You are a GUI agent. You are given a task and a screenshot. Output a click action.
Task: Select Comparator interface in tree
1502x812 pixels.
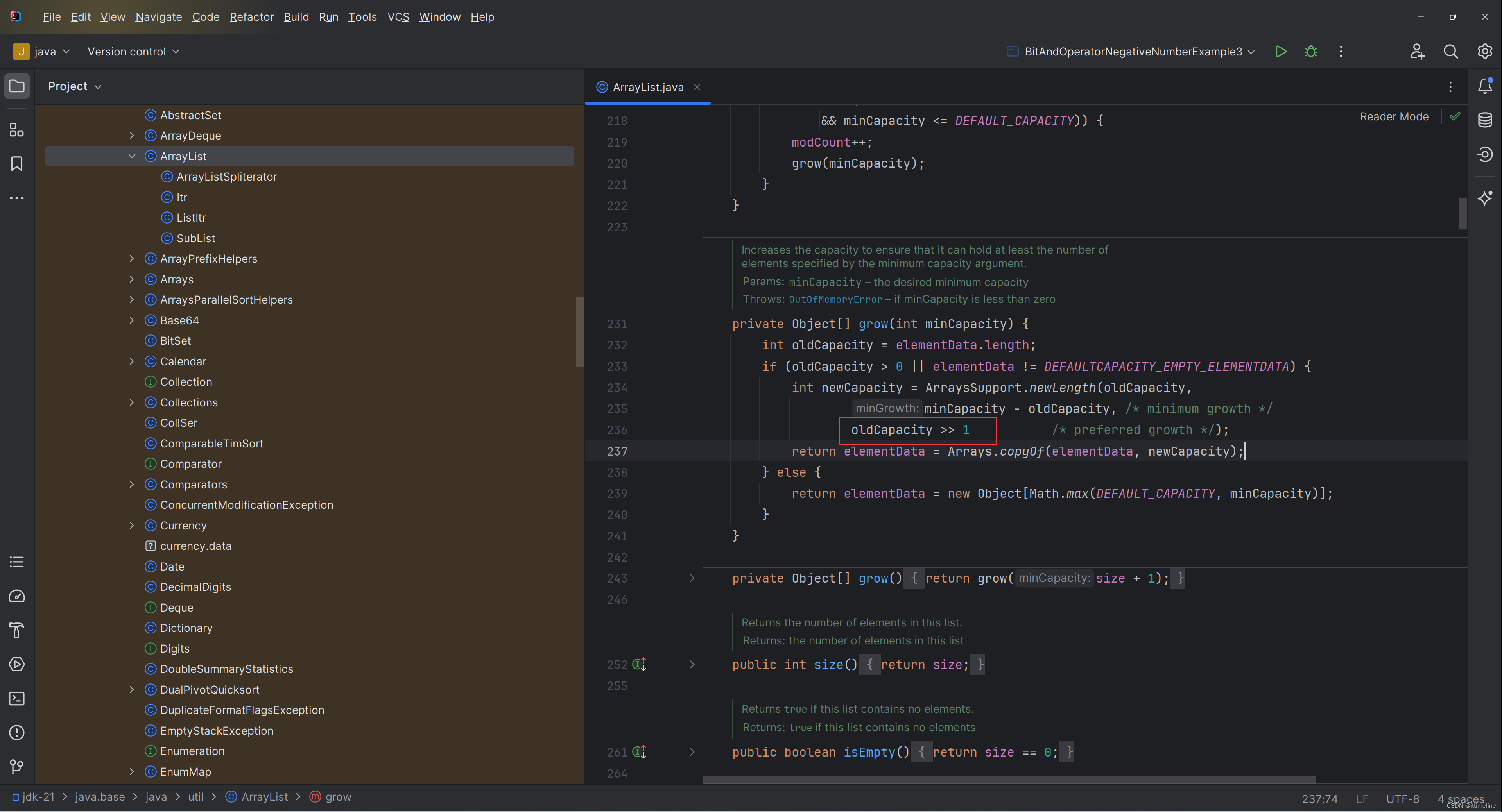183,464
